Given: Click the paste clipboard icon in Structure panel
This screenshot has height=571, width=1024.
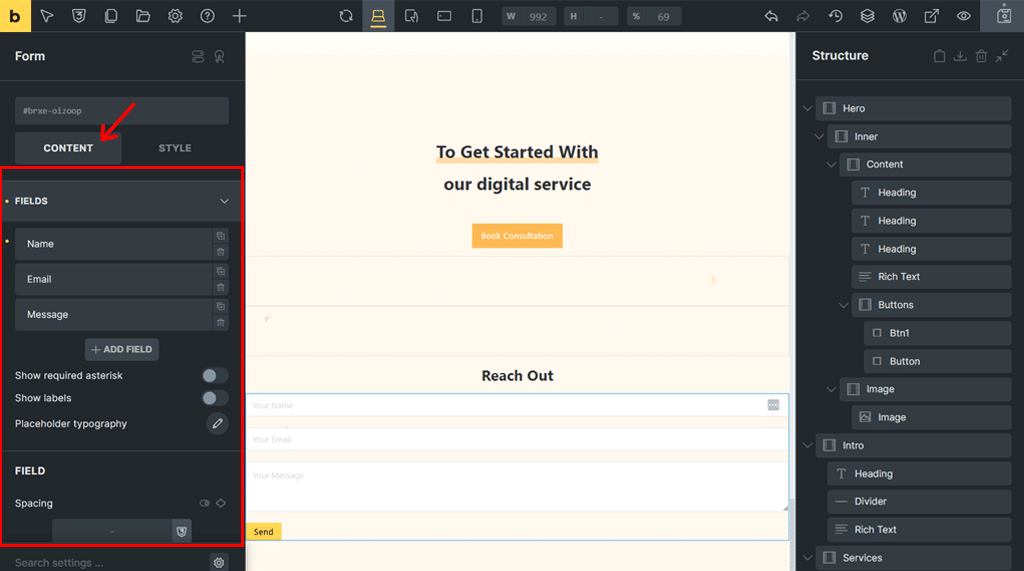Looking at the screenshot, I should point(939,56).
